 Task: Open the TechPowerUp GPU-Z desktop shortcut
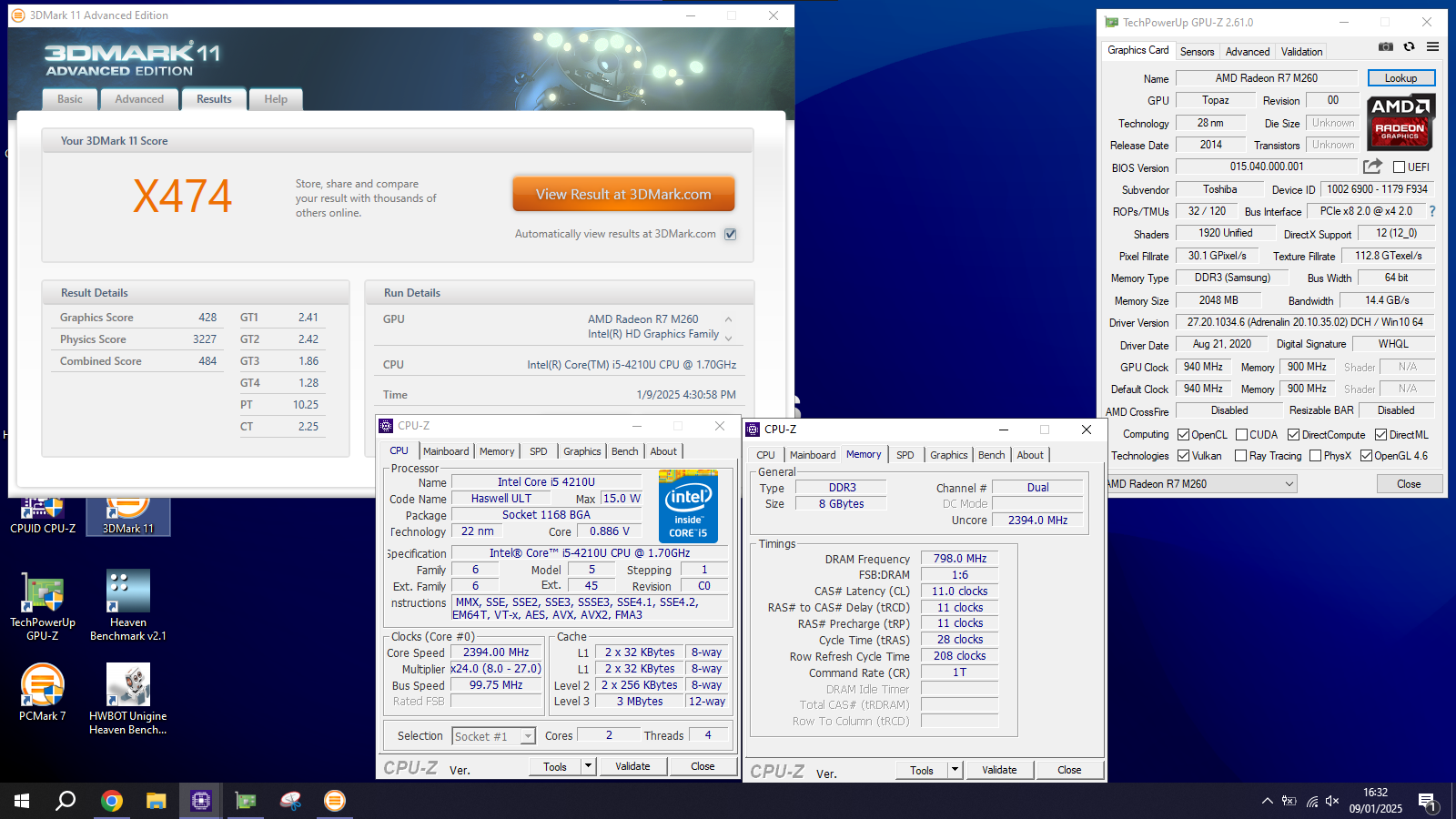pos(43,606)
